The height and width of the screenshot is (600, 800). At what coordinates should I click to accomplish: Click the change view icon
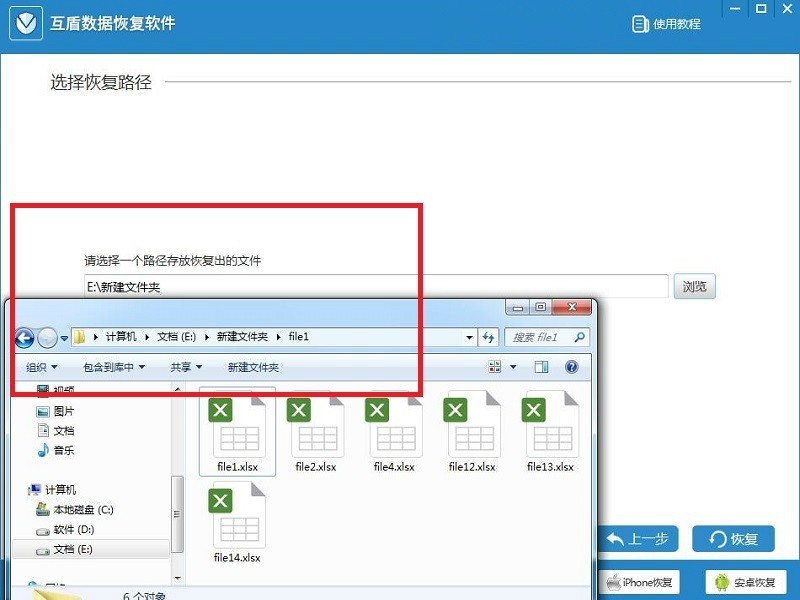tap(495, 366)
